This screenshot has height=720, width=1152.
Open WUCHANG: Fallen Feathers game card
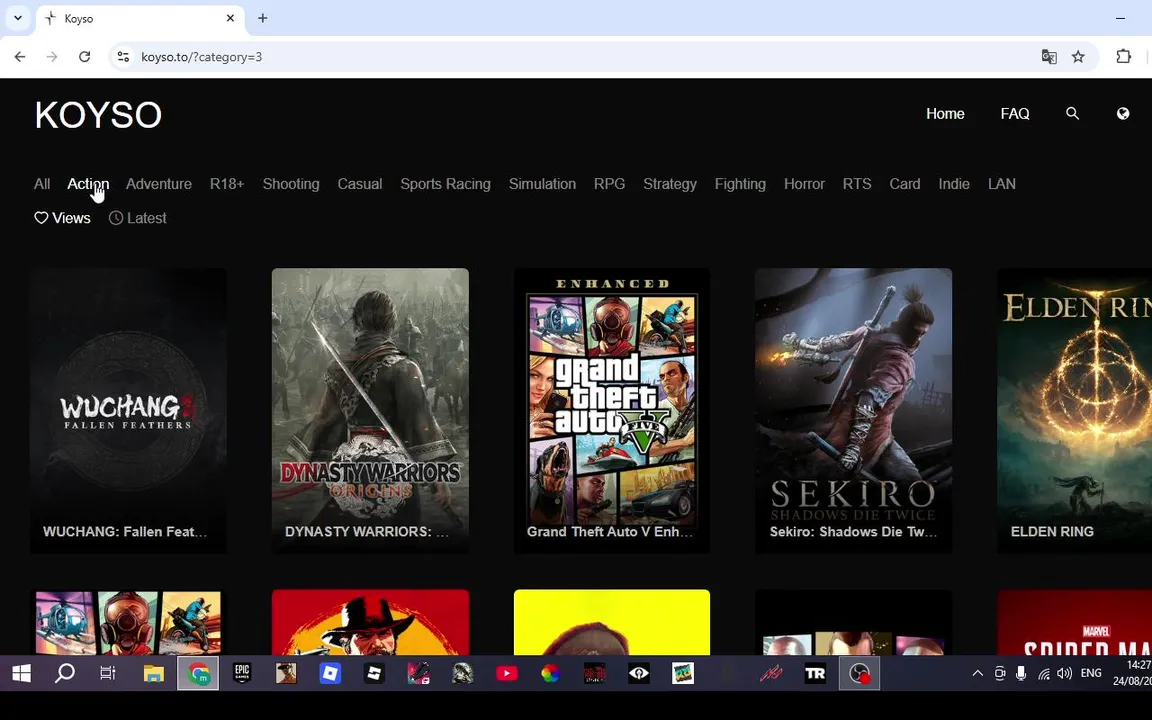click(x=129, y=410)
